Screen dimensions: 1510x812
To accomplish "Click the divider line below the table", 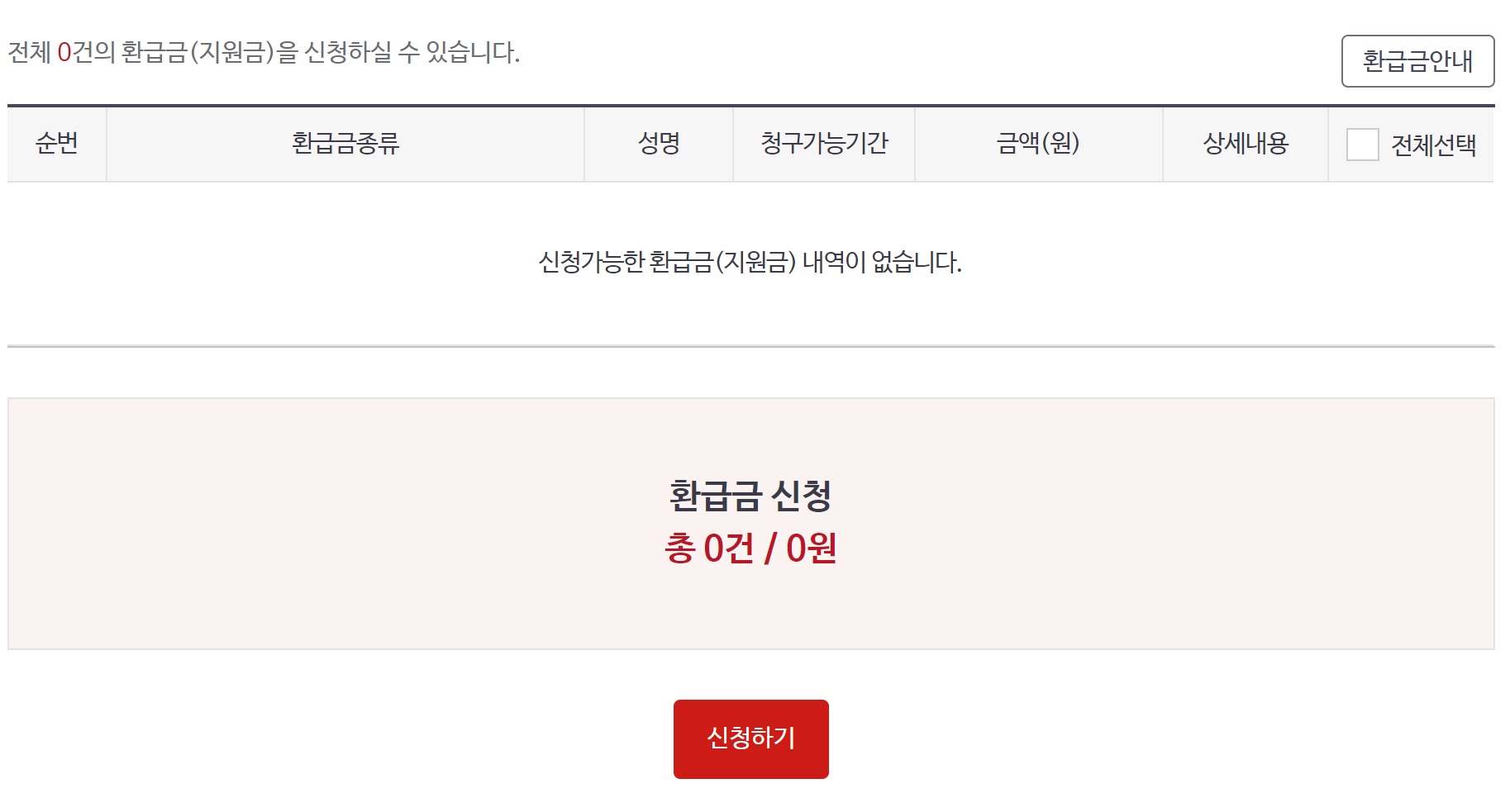I will (x=752, y=347).
